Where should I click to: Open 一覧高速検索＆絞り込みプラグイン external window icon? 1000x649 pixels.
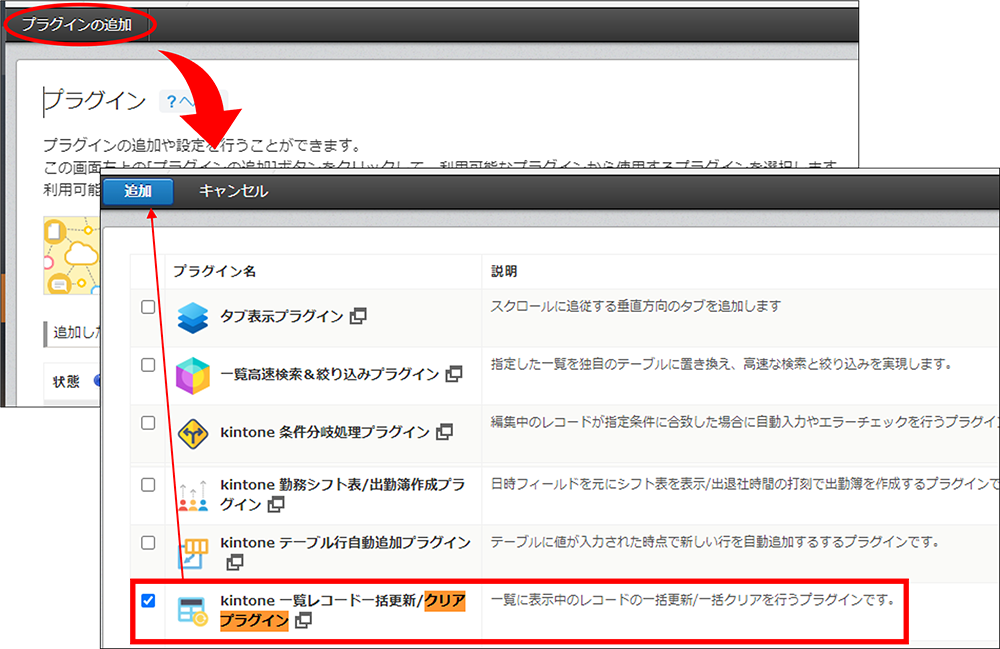(x=454, y=374)
